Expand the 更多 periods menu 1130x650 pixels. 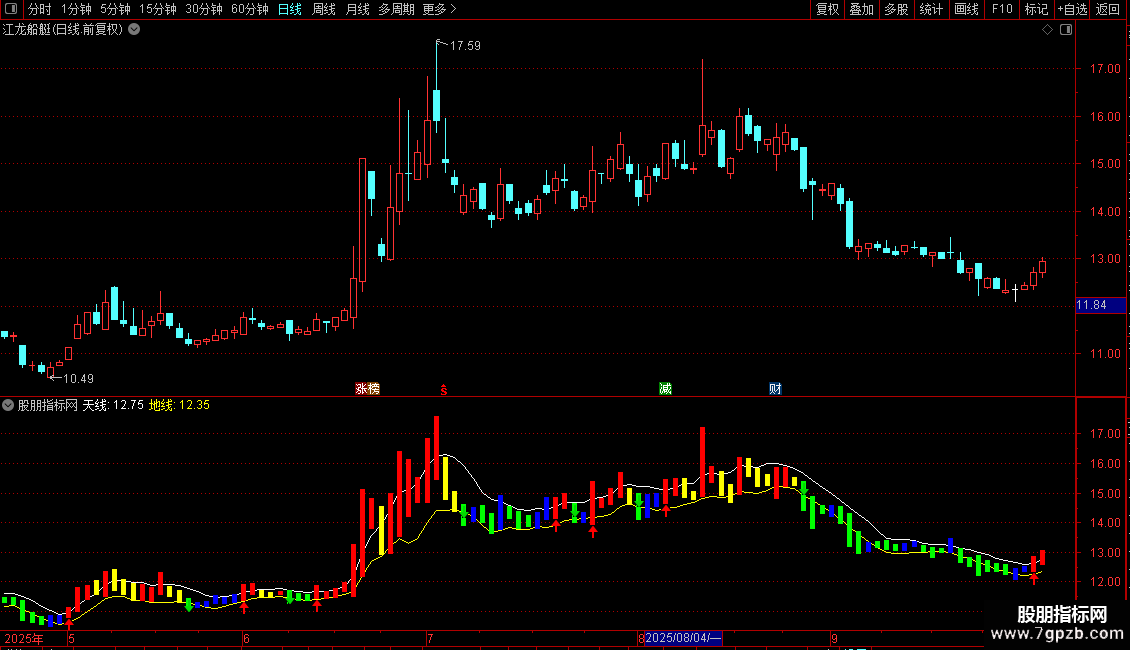pos(439,9)
